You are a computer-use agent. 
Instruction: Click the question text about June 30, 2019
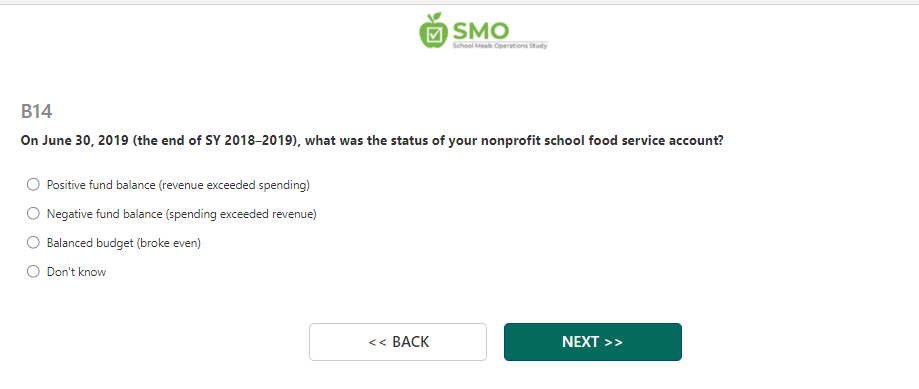coord(372,141)
